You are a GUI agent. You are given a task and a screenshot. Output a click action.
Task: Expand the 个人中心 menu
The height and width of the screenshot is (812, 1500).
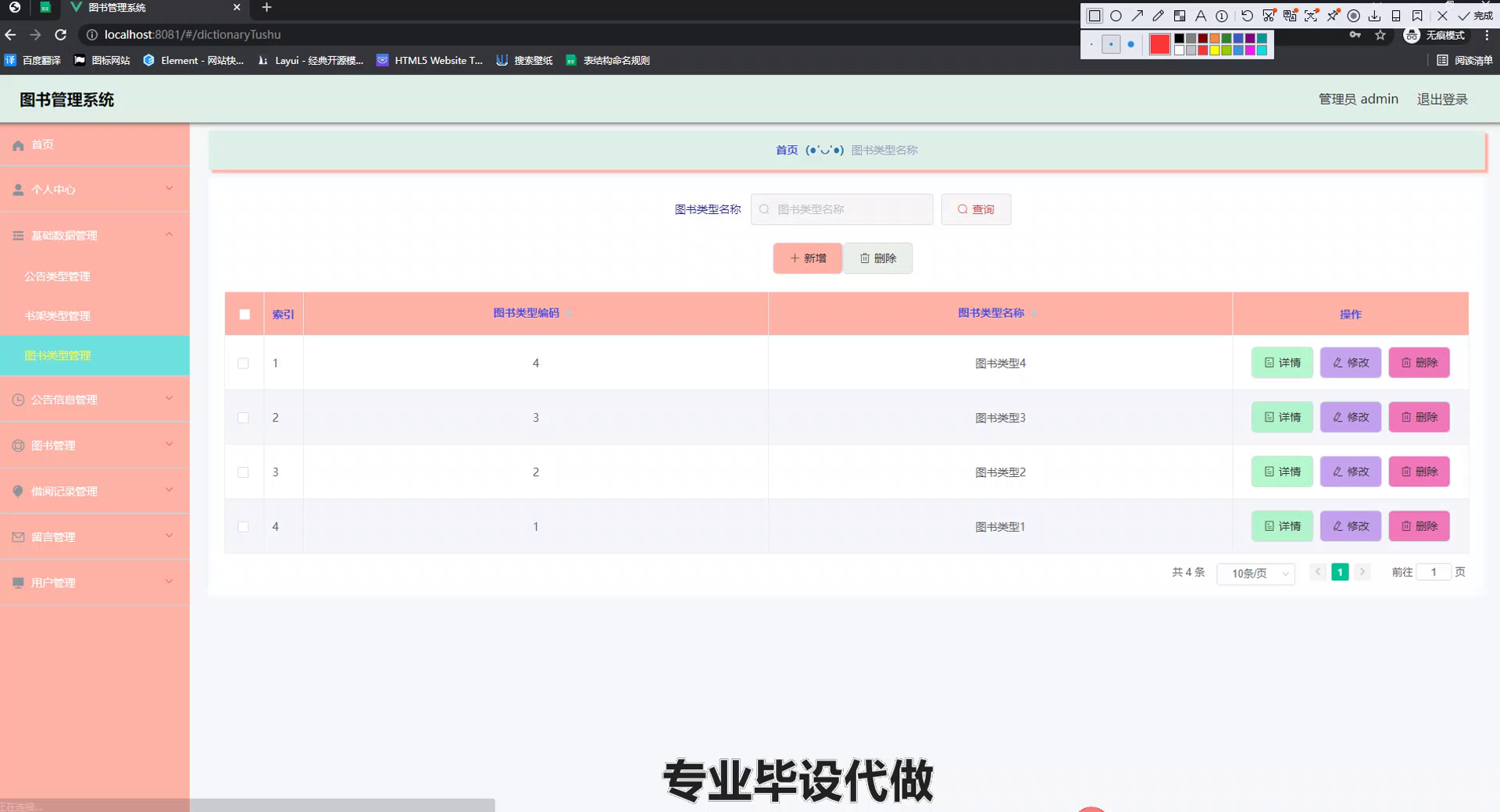coord(95,189)
